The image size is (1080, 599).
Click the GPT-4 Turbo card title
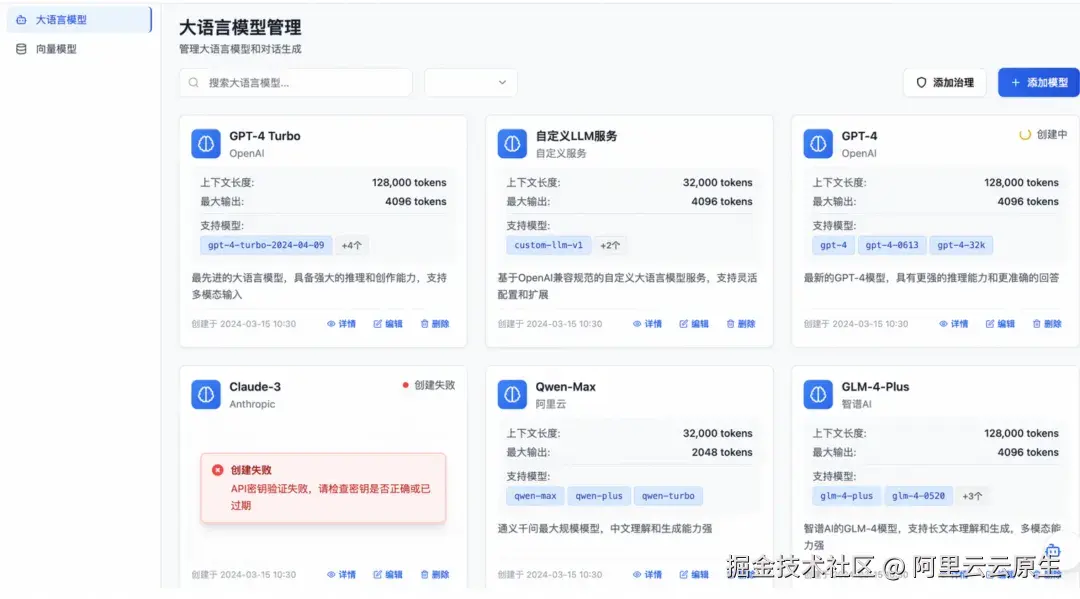(264, 136)
